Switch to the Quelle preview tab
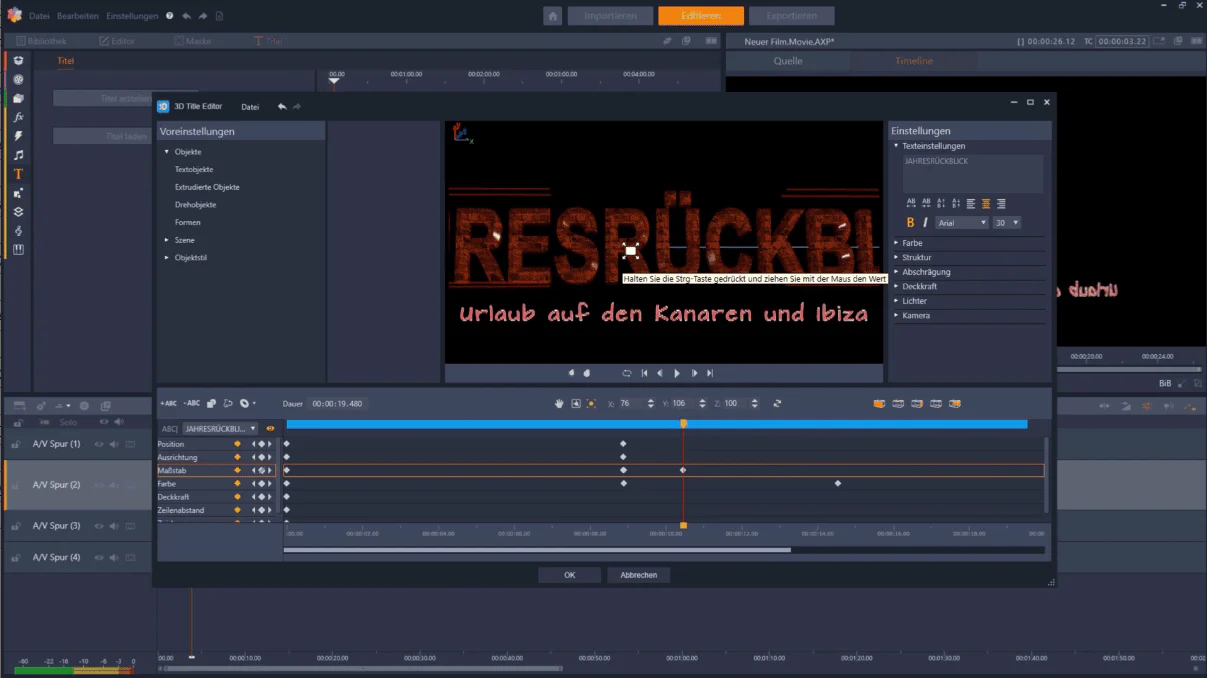1207x678 pixels. pyautogui.click(x=788, y=61)
